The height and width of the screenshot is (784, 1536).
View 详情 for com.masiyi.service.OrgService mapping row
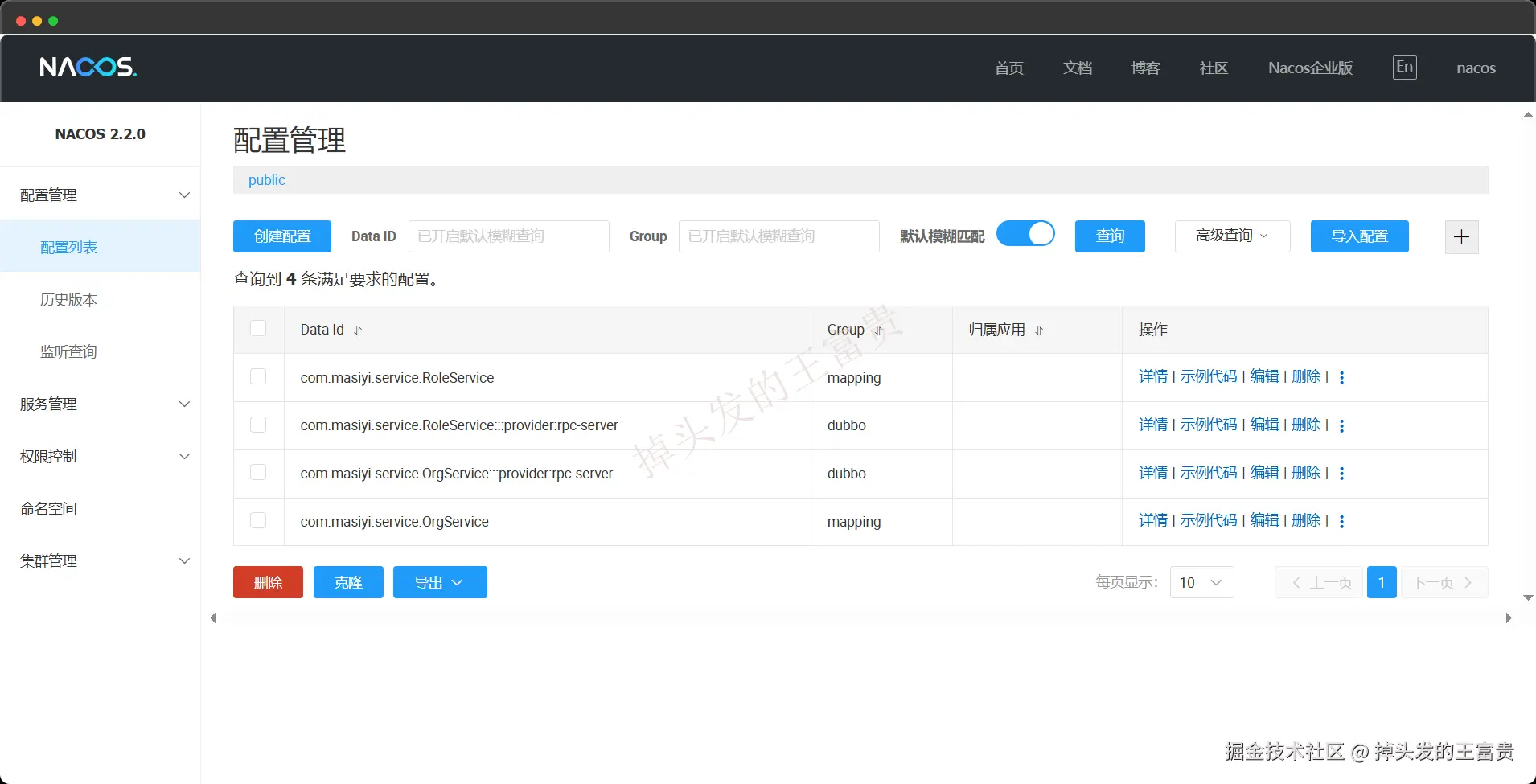pyautogui.click(x=1152, y=520)
